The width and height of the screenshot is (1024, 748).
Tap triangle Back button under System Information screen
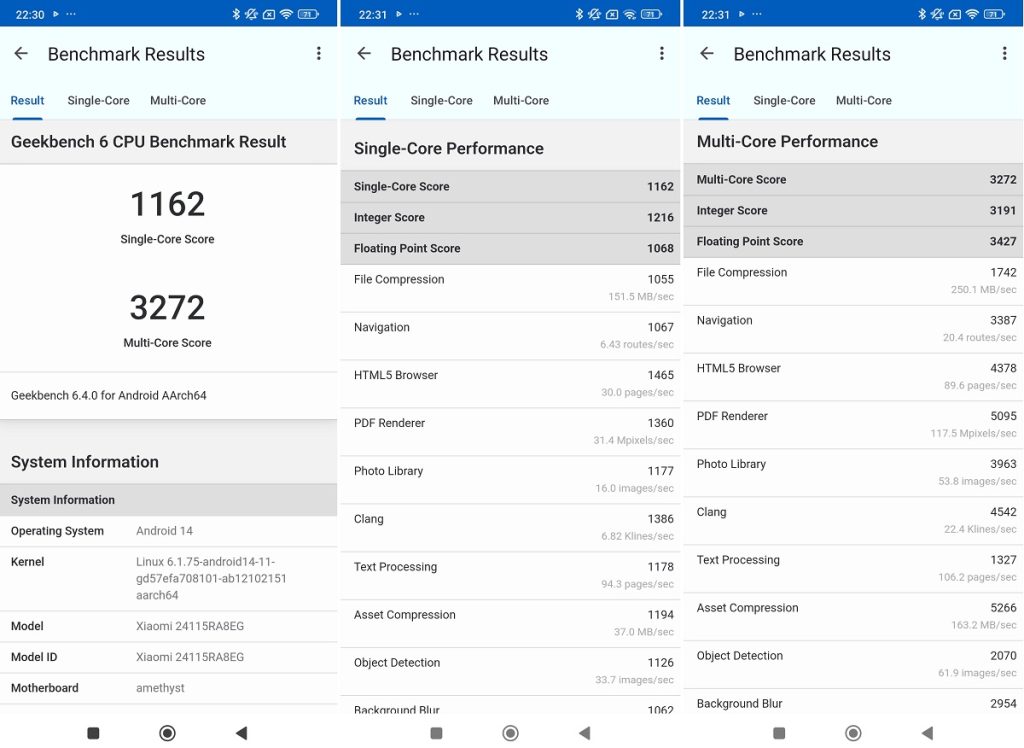[242, 733]
